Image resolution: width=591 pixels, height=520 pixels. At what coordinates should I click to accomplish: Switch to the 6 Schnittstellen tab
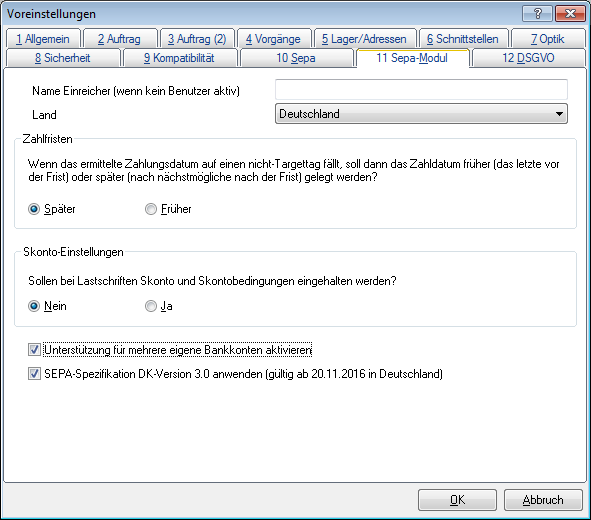[x=463, y=39]
